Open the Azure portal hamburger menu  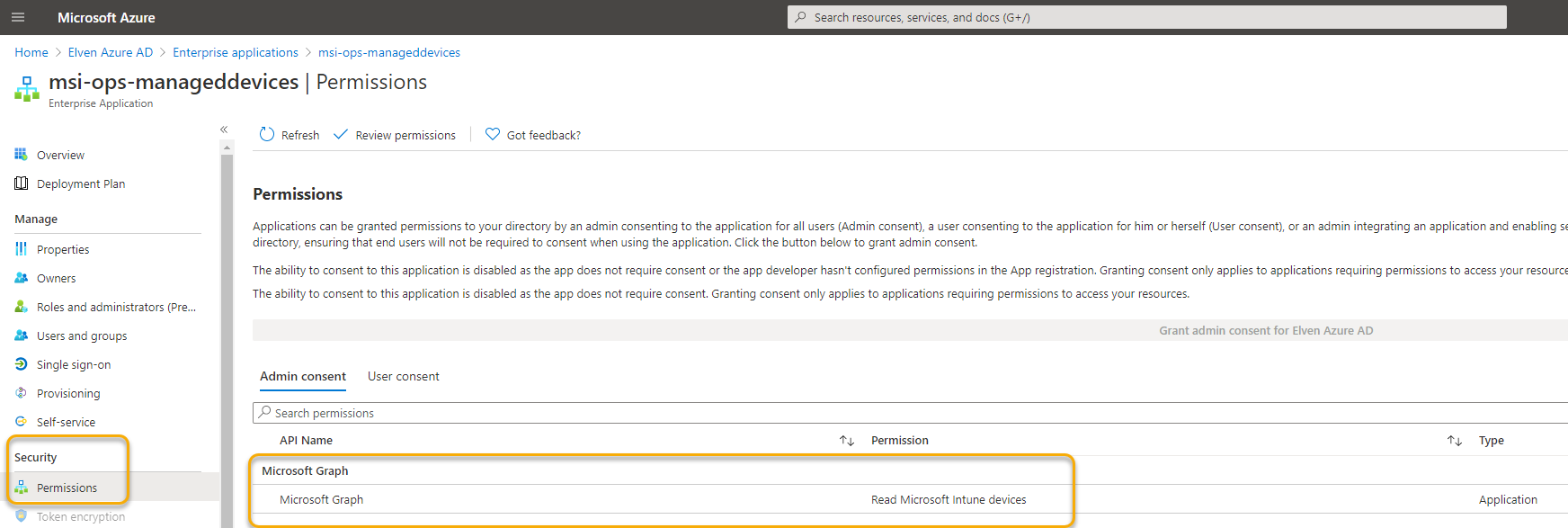(x=18, y=17)
